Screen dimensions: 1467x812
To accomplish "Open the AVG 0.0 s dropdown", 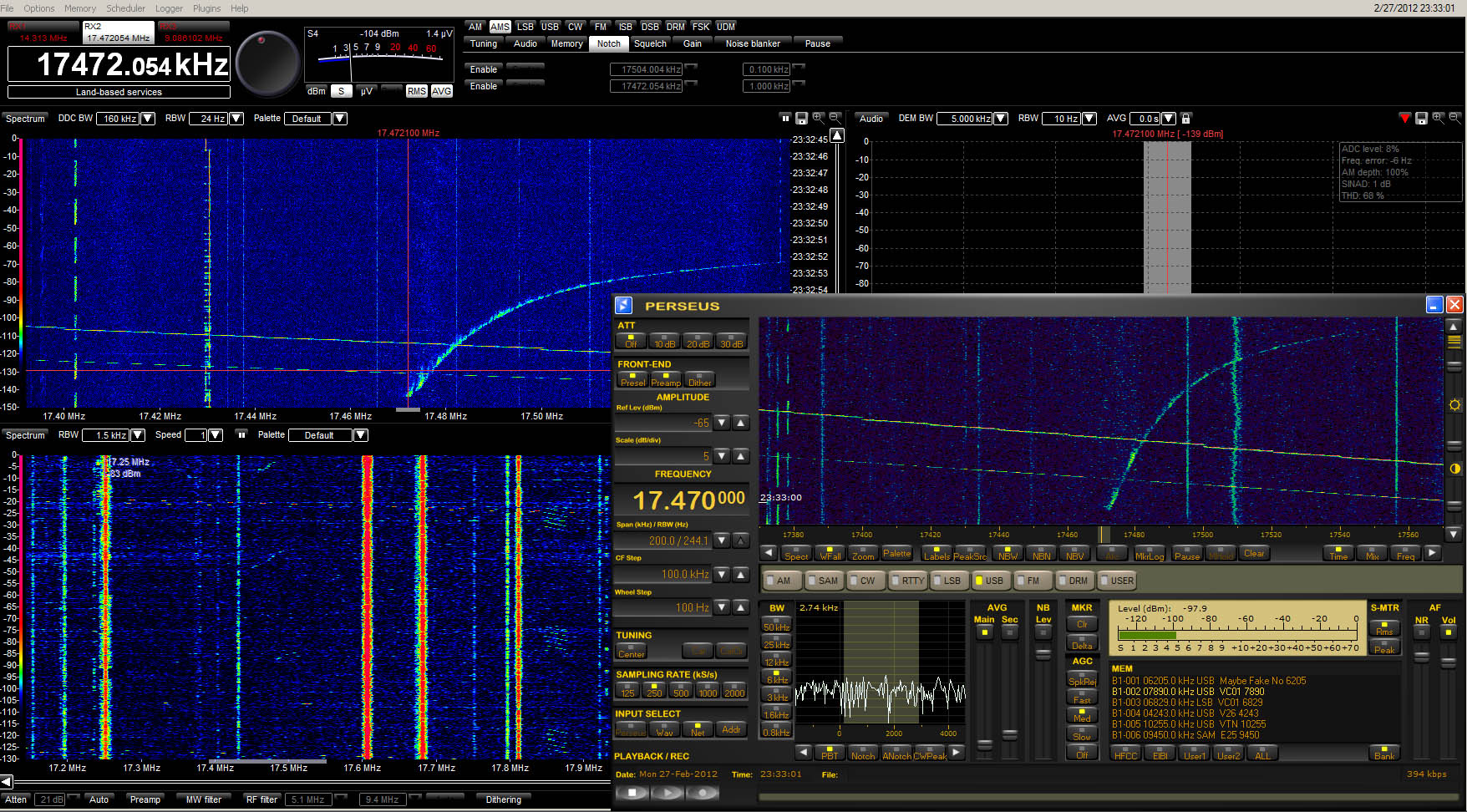I will [1169, 119].
